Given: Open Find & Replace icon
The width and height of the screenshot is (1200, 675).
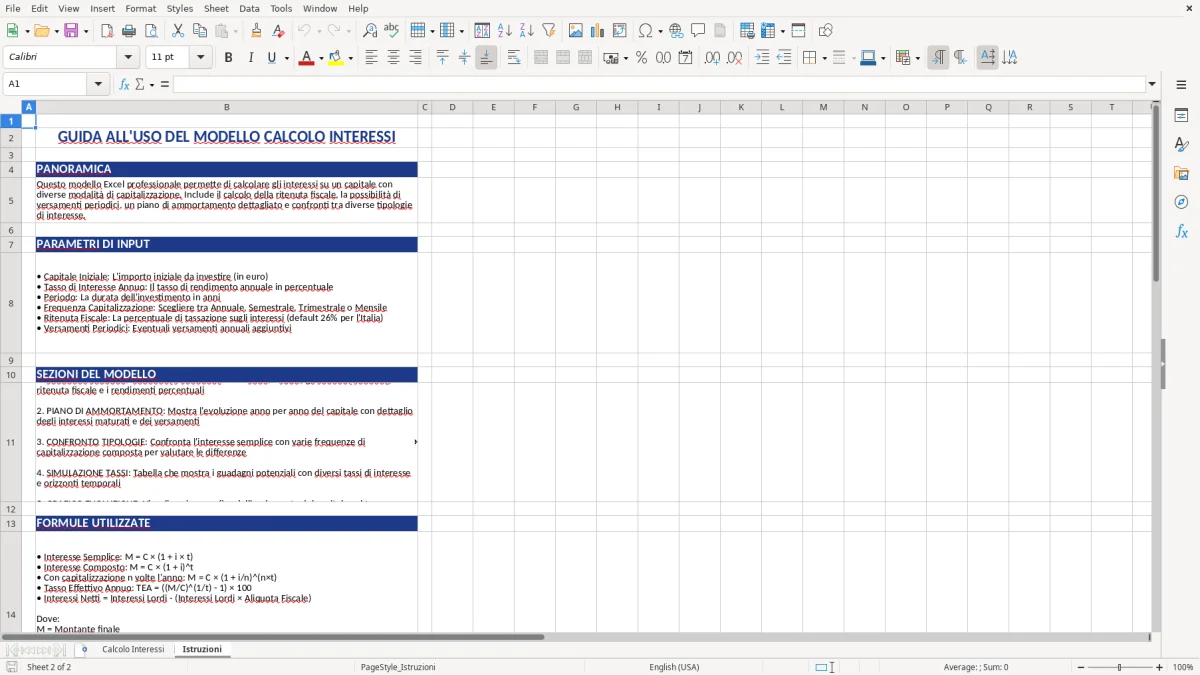Looking at the screenshot, I should coord(370,31).
